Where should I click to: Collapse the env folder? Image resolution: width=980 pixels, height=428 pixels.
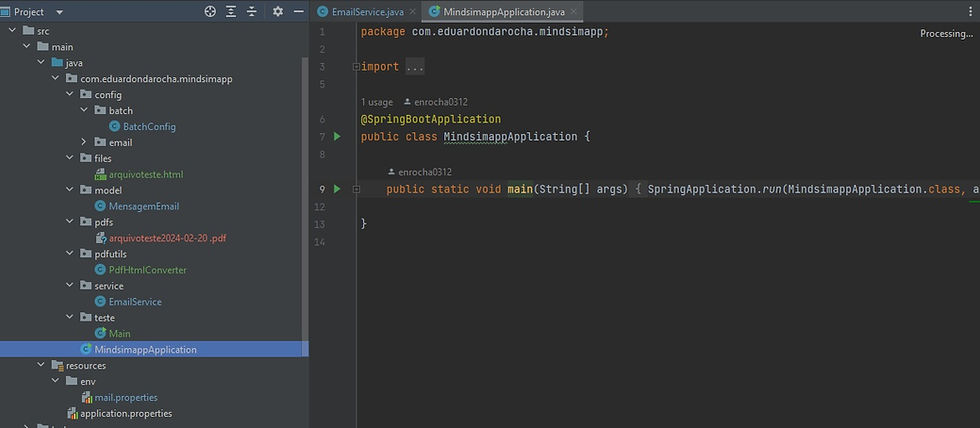click(x=56, y=381)
